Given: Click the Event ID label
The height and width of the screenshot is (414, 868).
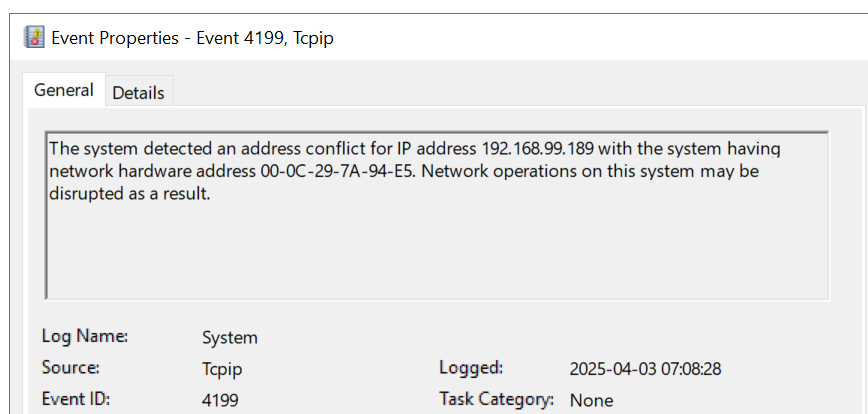Looking at the screenshot, I should coord(76,399).
